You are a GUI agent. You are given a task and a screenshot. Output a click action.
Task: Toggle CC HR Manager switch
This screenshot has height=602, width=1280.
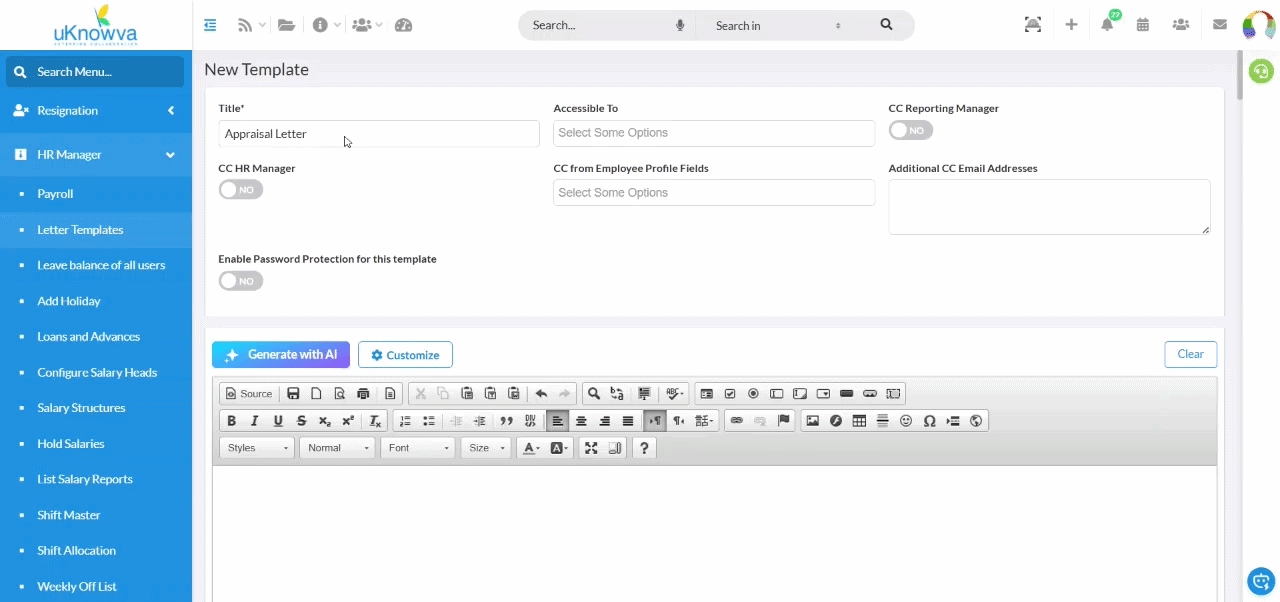point(241,189)
